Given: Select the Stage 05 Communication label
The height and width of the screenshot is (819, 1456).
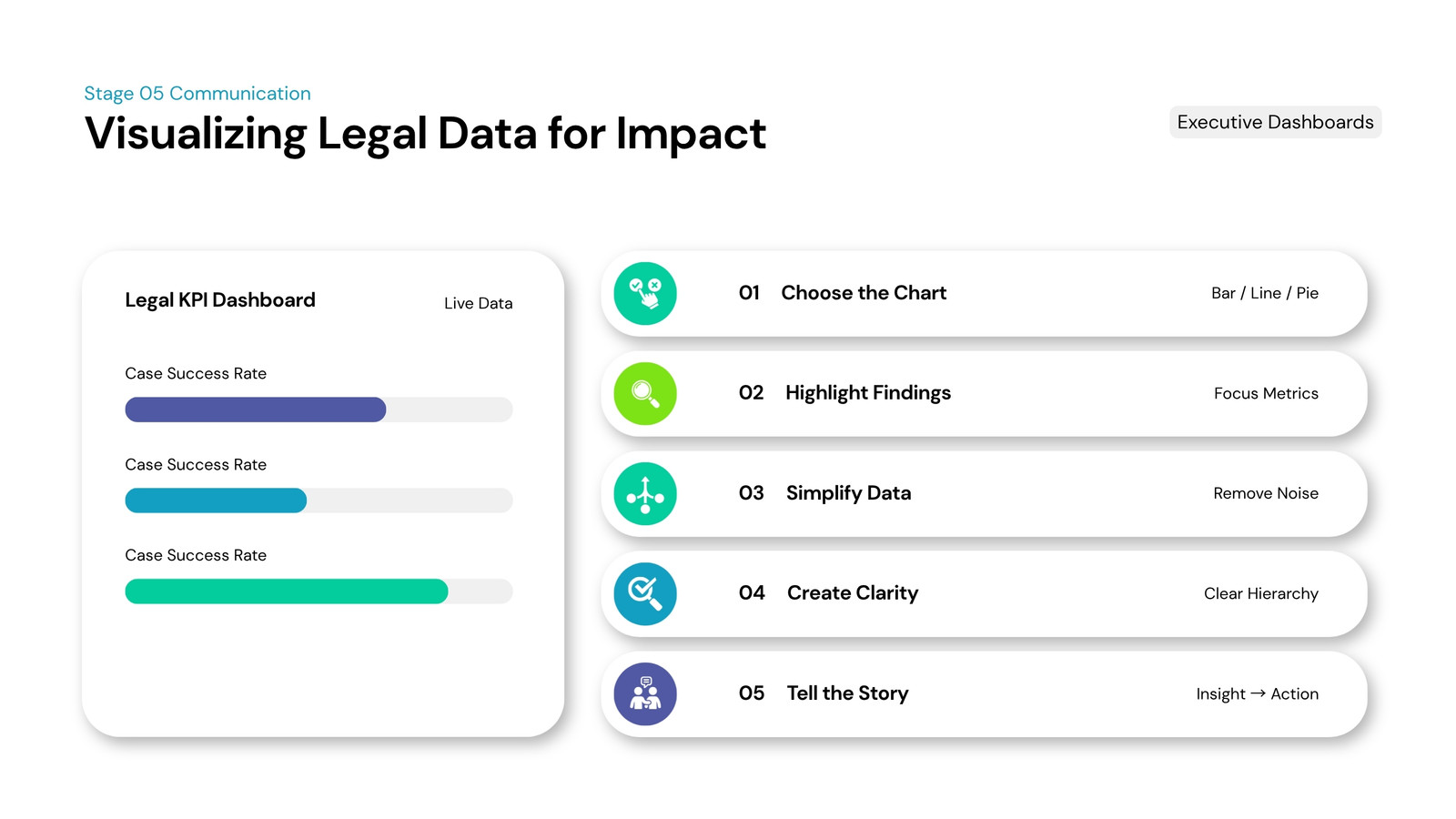Looking at the screenshot, I should (x=197, y=94).
